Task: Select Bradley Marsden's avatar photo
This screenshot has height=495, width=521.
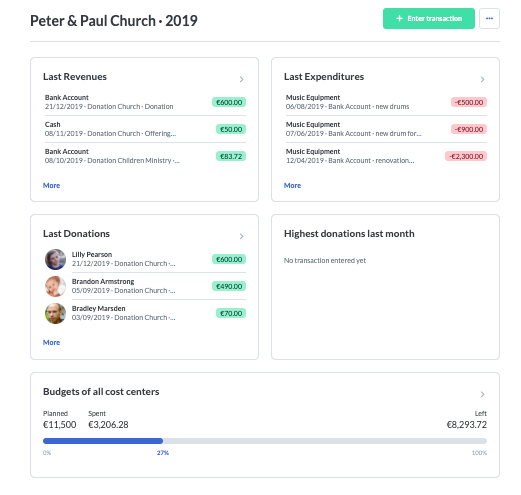Action: 55,313
